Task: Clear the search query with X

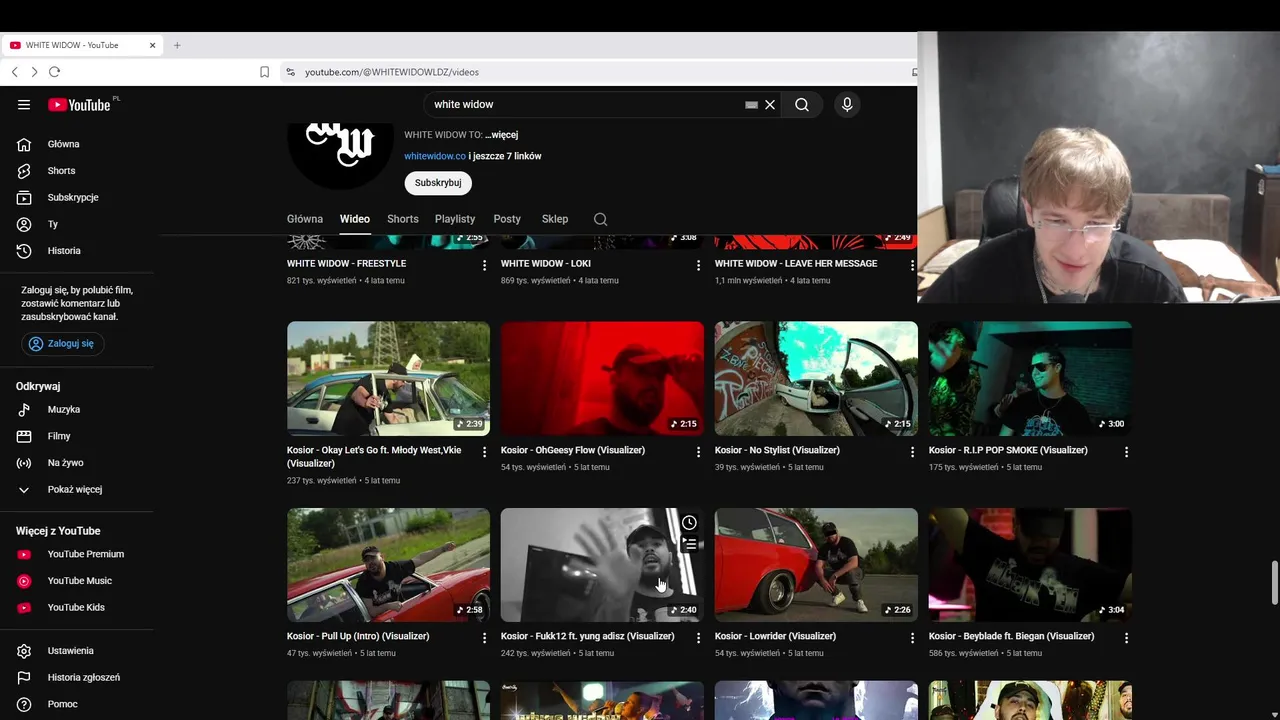Action: (x=770, y=105)
